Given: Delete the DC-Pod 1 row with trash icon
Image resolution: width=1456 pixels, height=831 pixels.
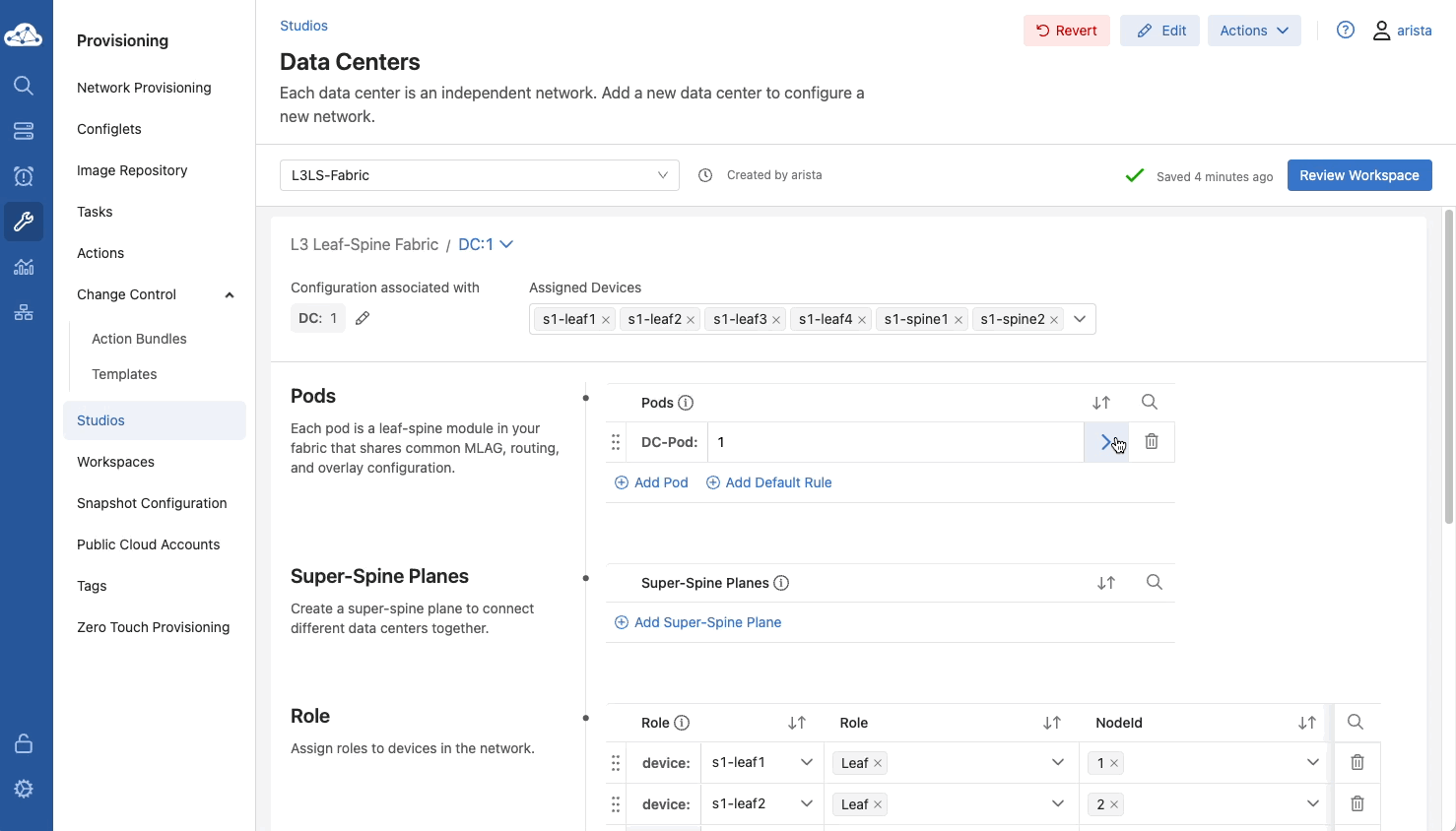Looking at the screenshot, I should pos(1151,442).
